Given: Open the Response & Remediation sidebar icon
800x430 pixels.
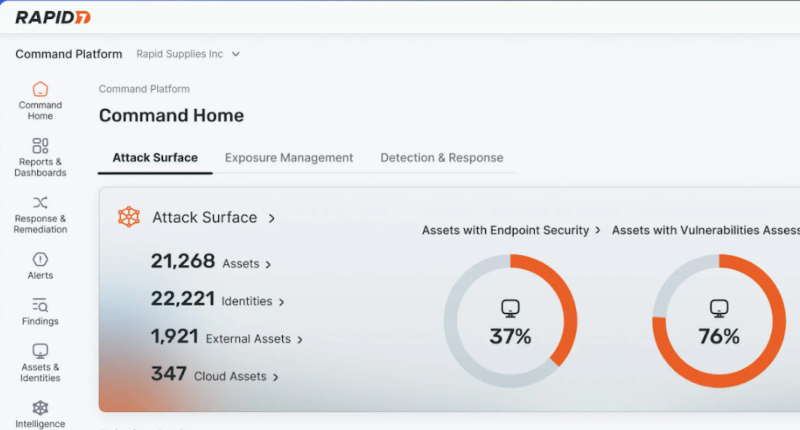Looking at the screenshot, I should click(x=40, y=203).
